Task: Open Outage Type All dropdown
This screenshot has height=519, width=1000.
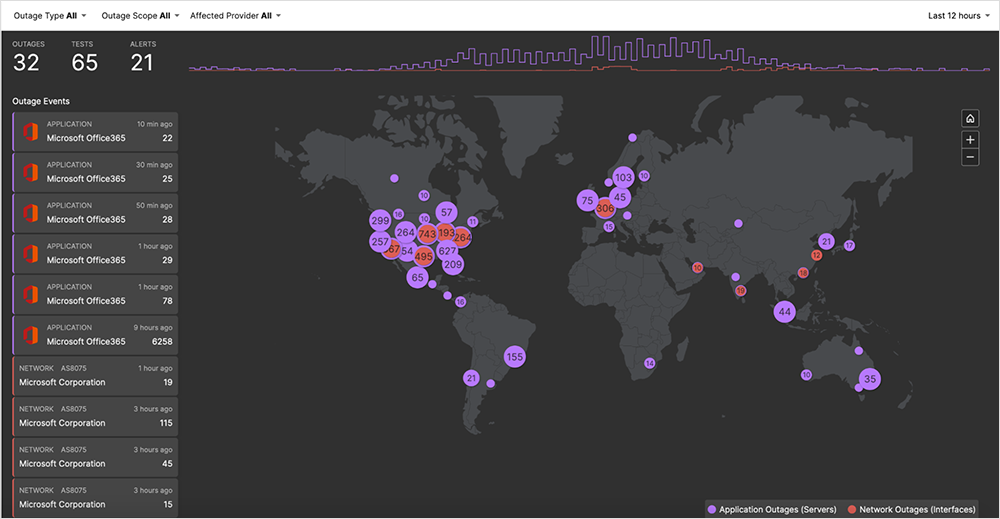Action: click(x=50, y=15)
